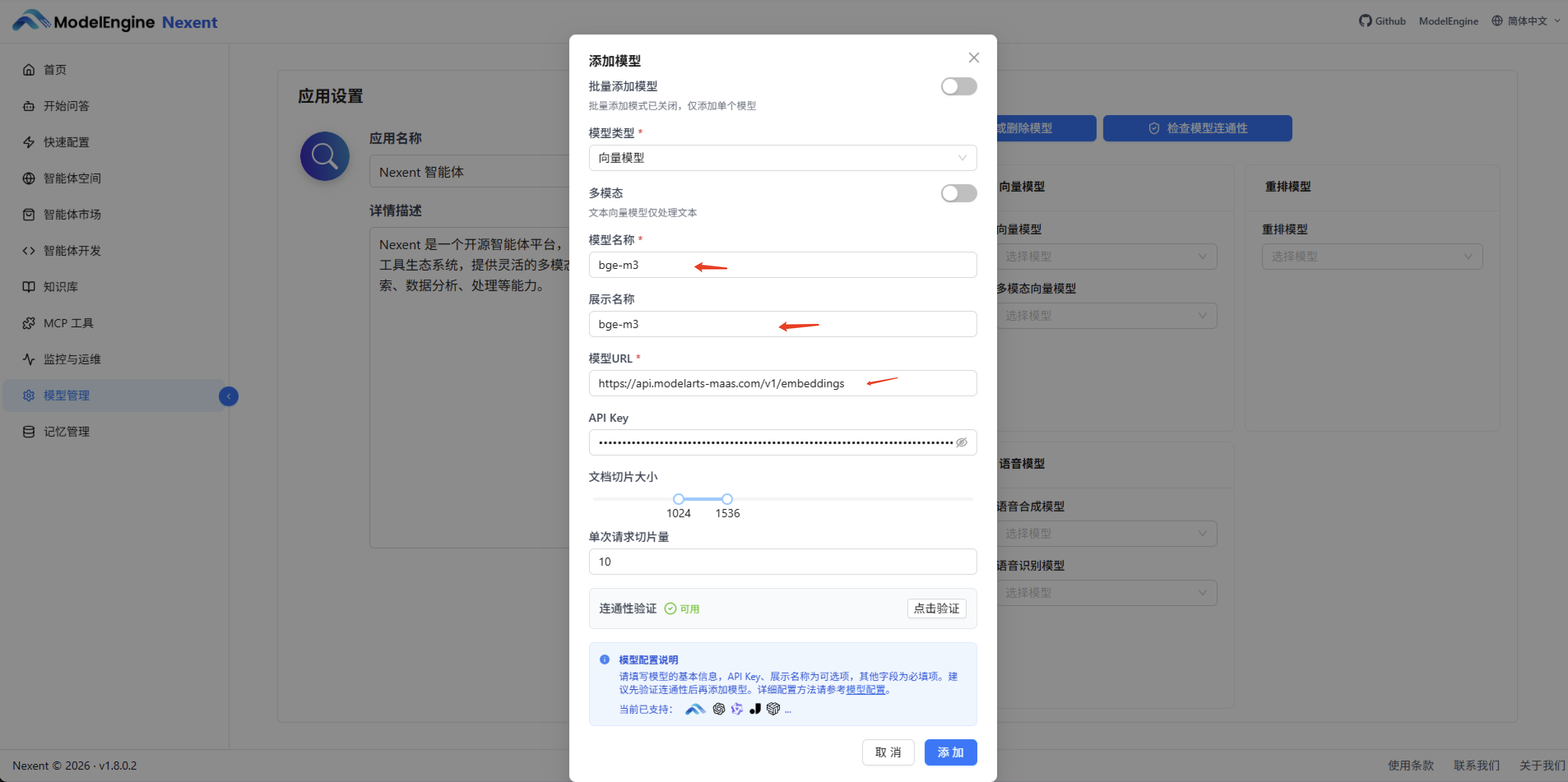This screenshot has width=1568, height=782.
Task: Expand the 重排模型 选择模型 dropdown
Action: tap(1371, 256)
